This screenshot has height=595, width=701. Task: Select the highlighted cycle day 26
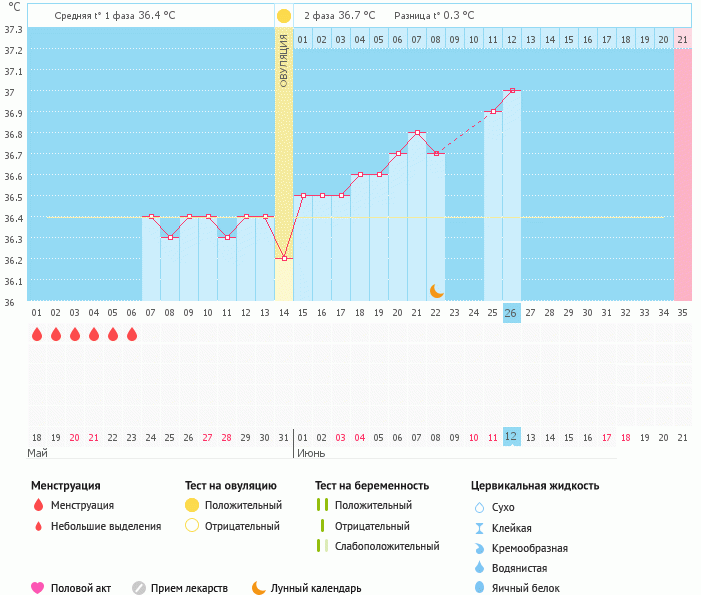(511, 312)
